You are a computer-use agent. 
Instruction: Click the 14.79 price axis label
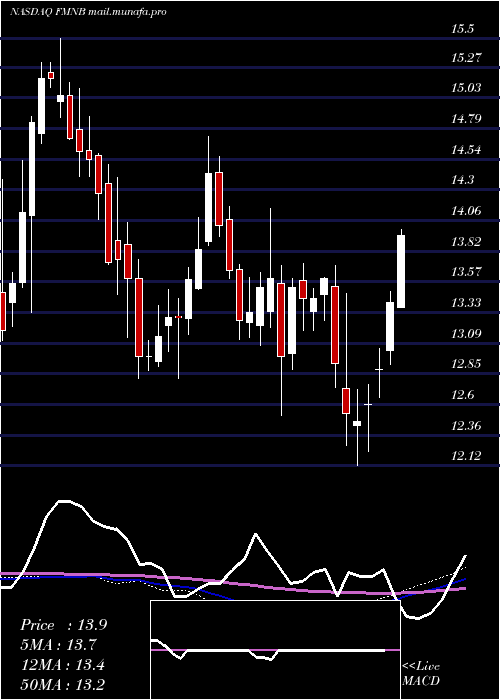pyautogui.click(x=467, y=119)
